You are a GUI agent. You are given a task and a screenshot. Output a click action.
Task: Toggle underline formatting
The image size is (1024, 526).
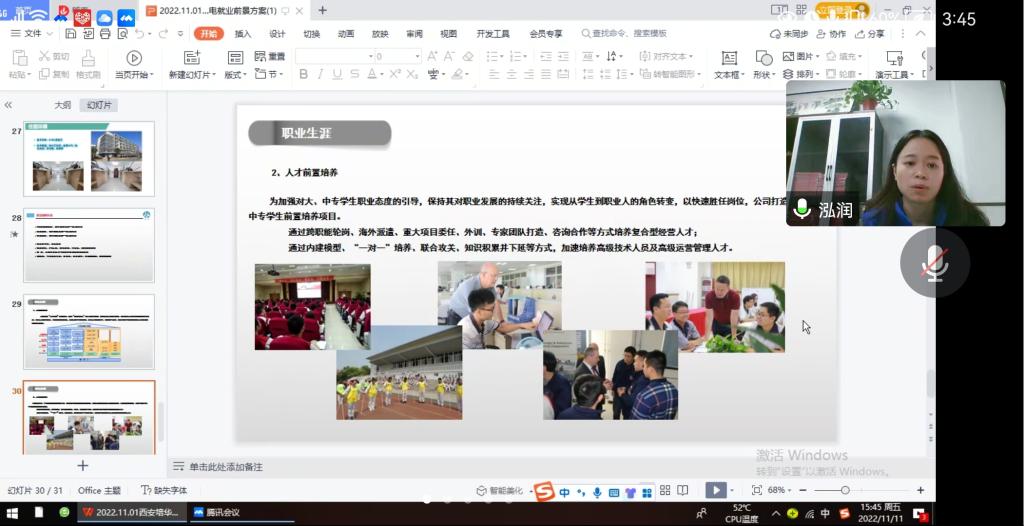click(x=337, y=74)
